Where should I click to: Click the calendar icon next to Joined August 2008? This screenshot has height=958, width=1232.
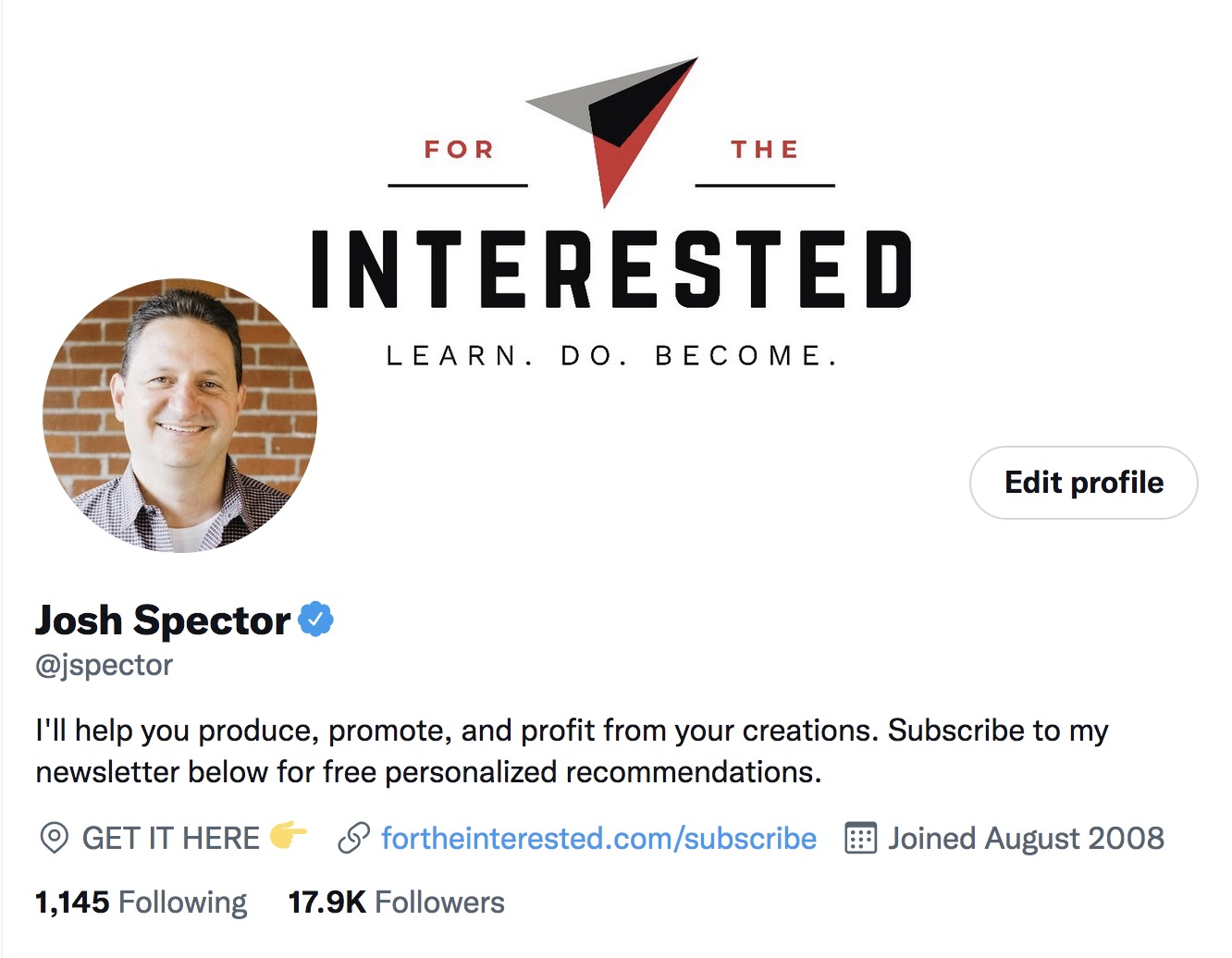point(859,838)
